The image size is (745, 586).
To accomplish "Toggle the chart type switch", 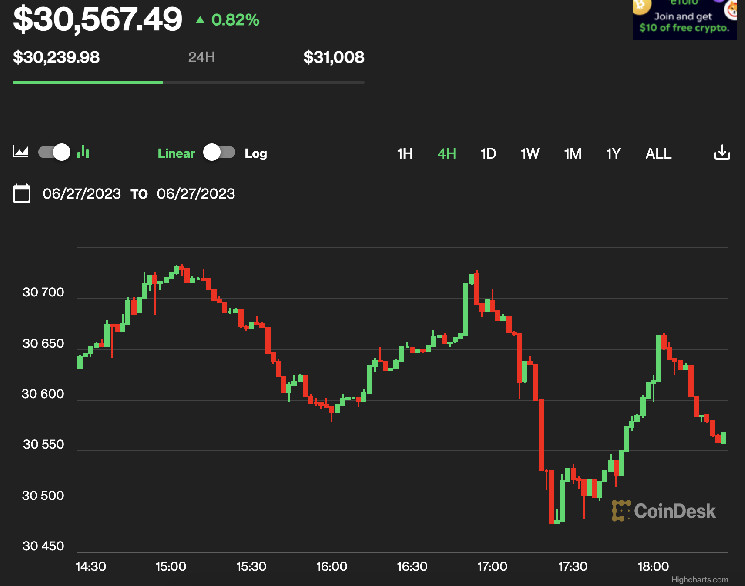I will 54,152.
